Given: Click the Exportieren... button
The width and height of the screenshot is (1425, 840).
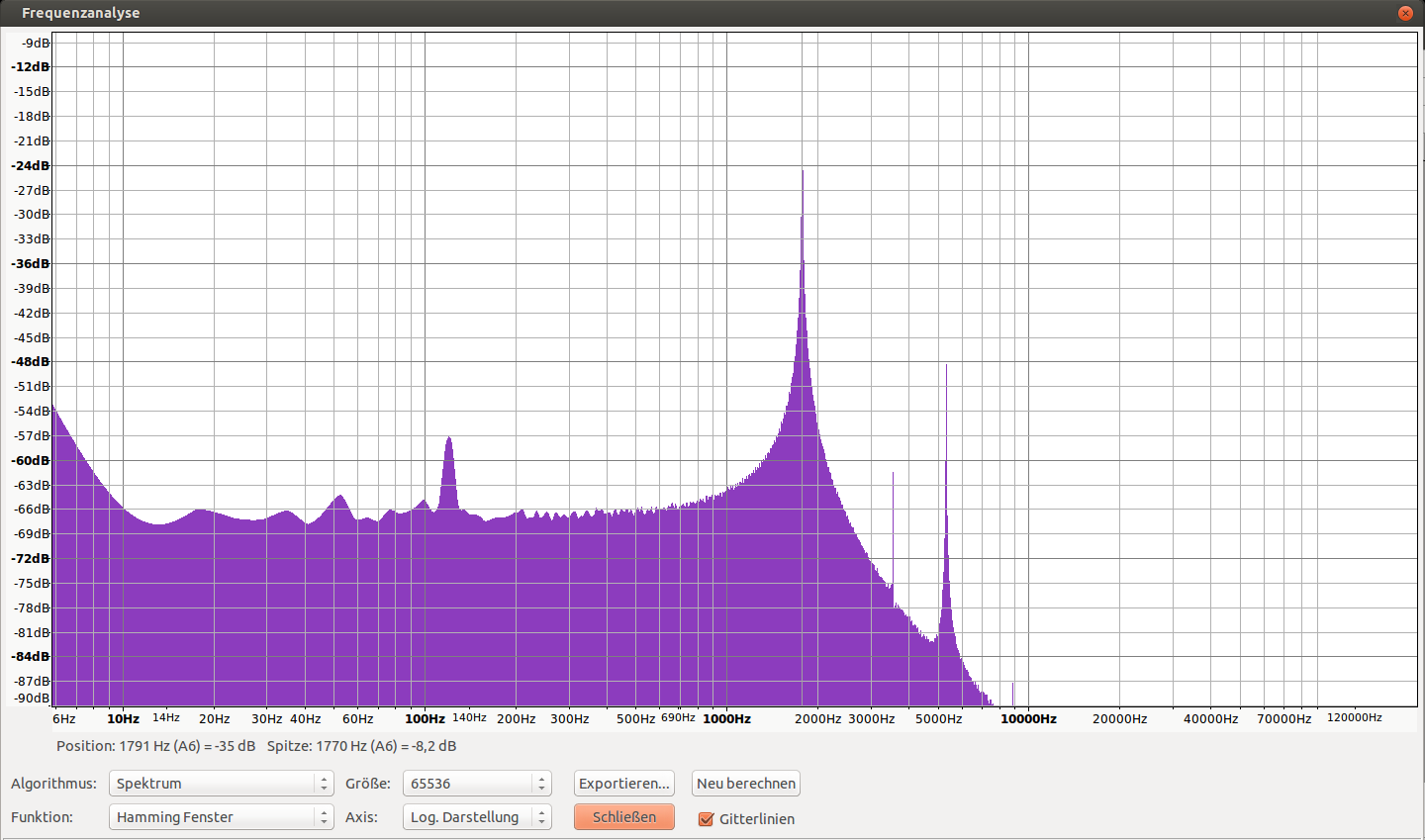Looking at the screenshot, I should (x=624, y=784).
